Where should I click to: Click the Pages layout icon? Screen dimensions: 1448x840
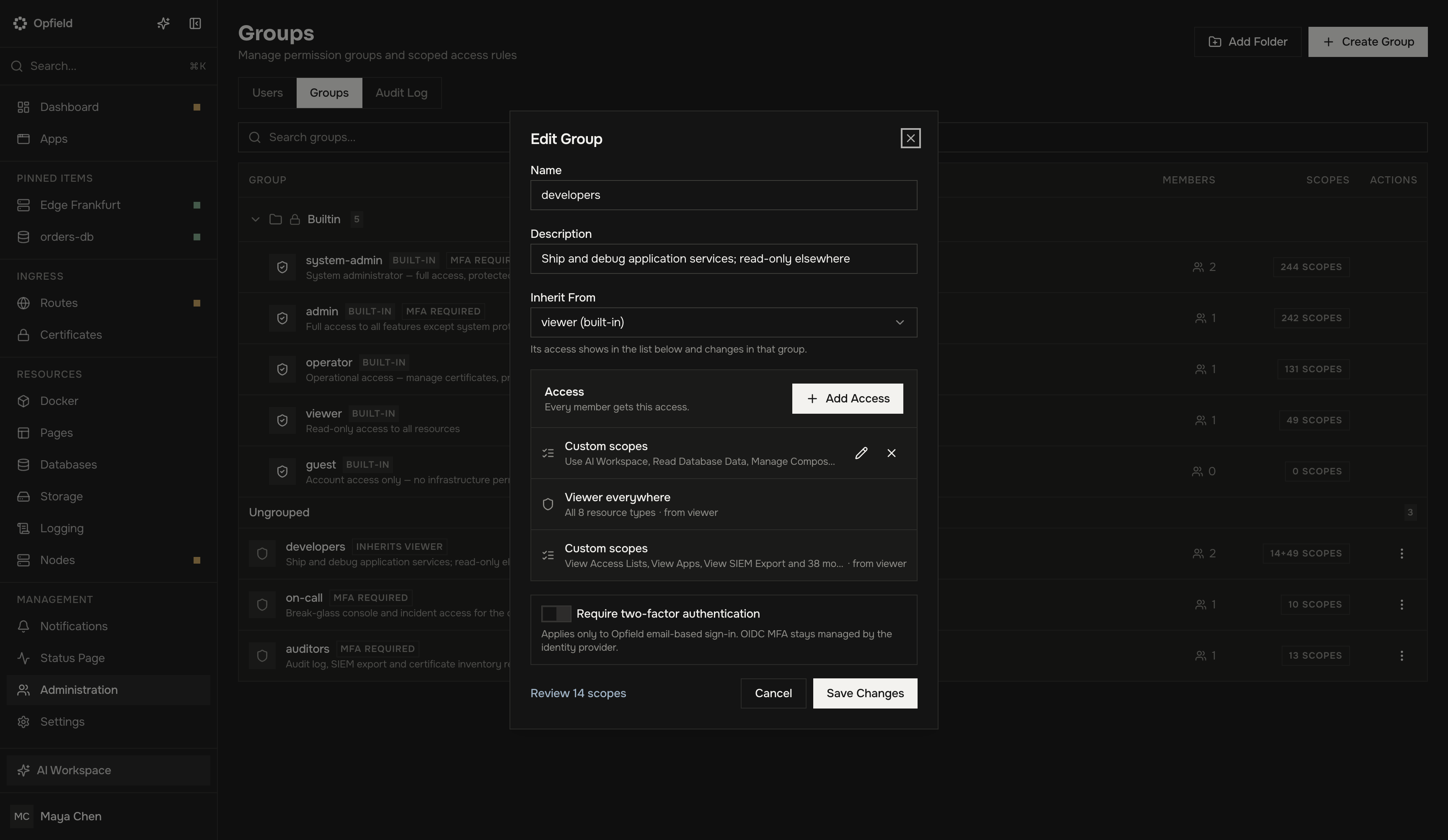click(23, 432)
